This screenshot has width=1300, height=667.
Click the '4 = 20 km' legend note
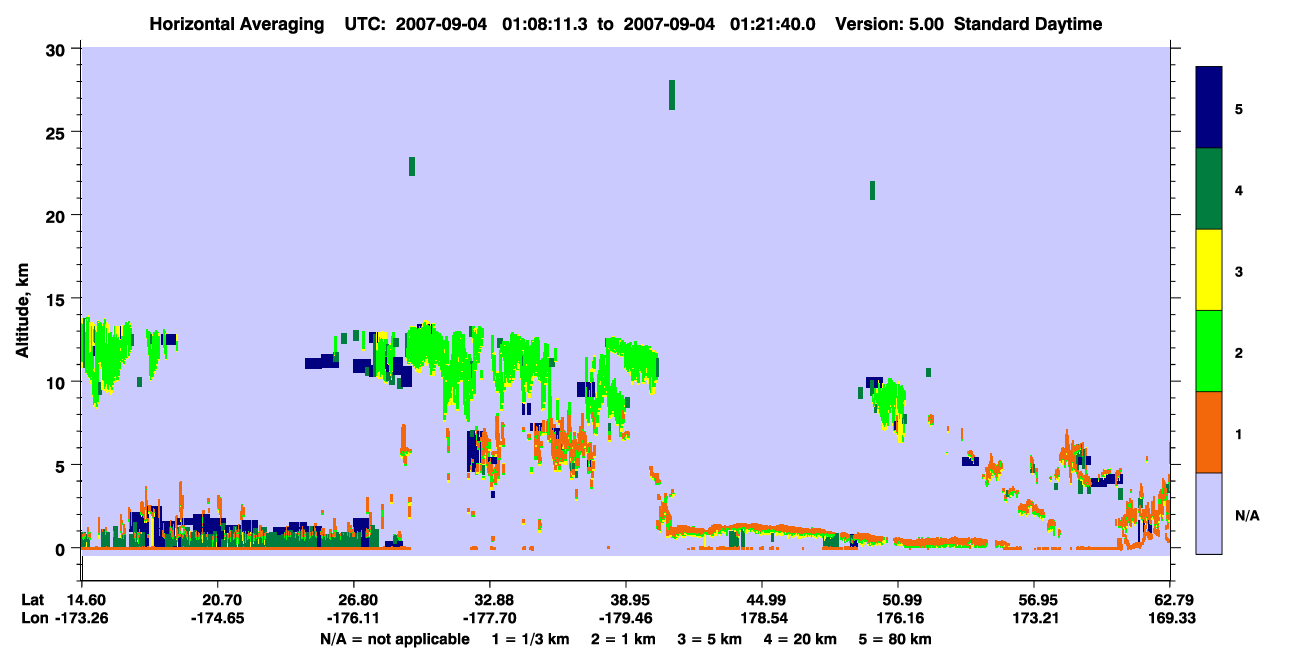tap(802, 639)
